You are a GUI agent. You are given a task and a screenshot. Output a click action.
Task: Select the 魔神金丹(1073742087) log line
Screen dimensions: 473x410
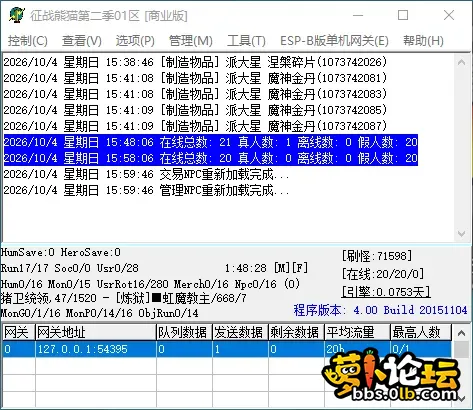point(195,126)
